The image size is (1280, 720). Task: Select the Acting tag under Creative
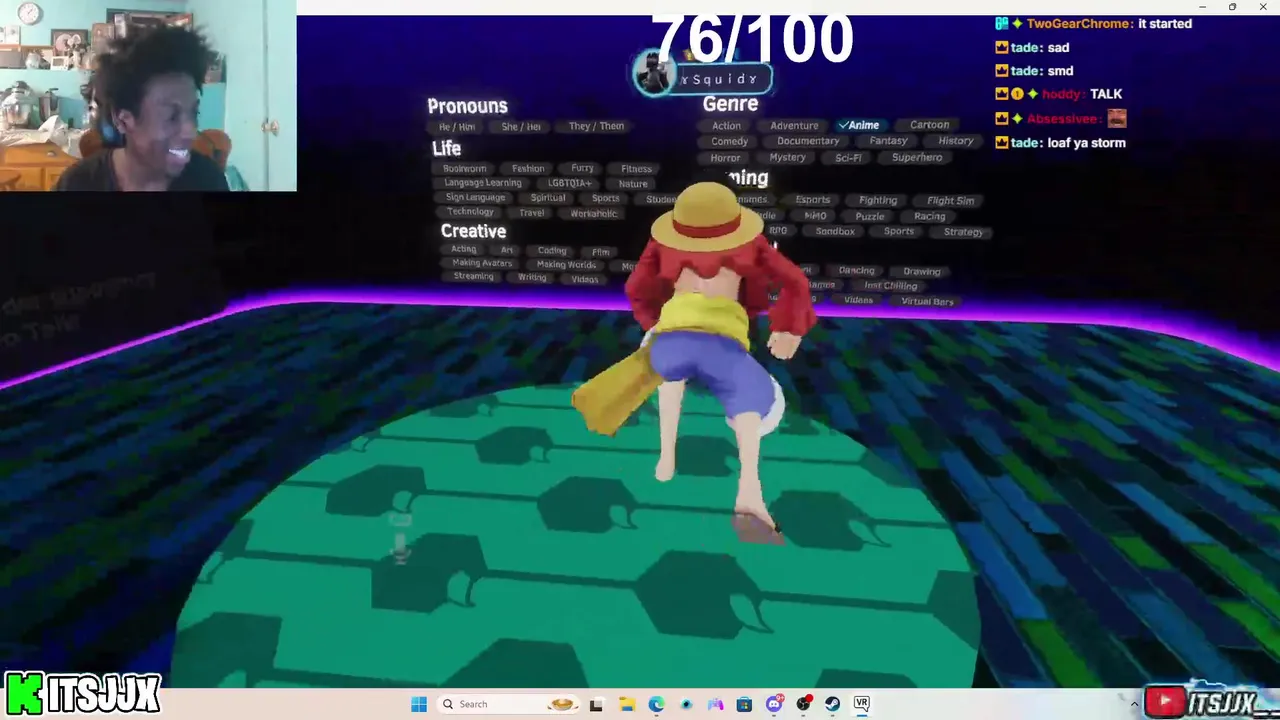coord(463,249)
